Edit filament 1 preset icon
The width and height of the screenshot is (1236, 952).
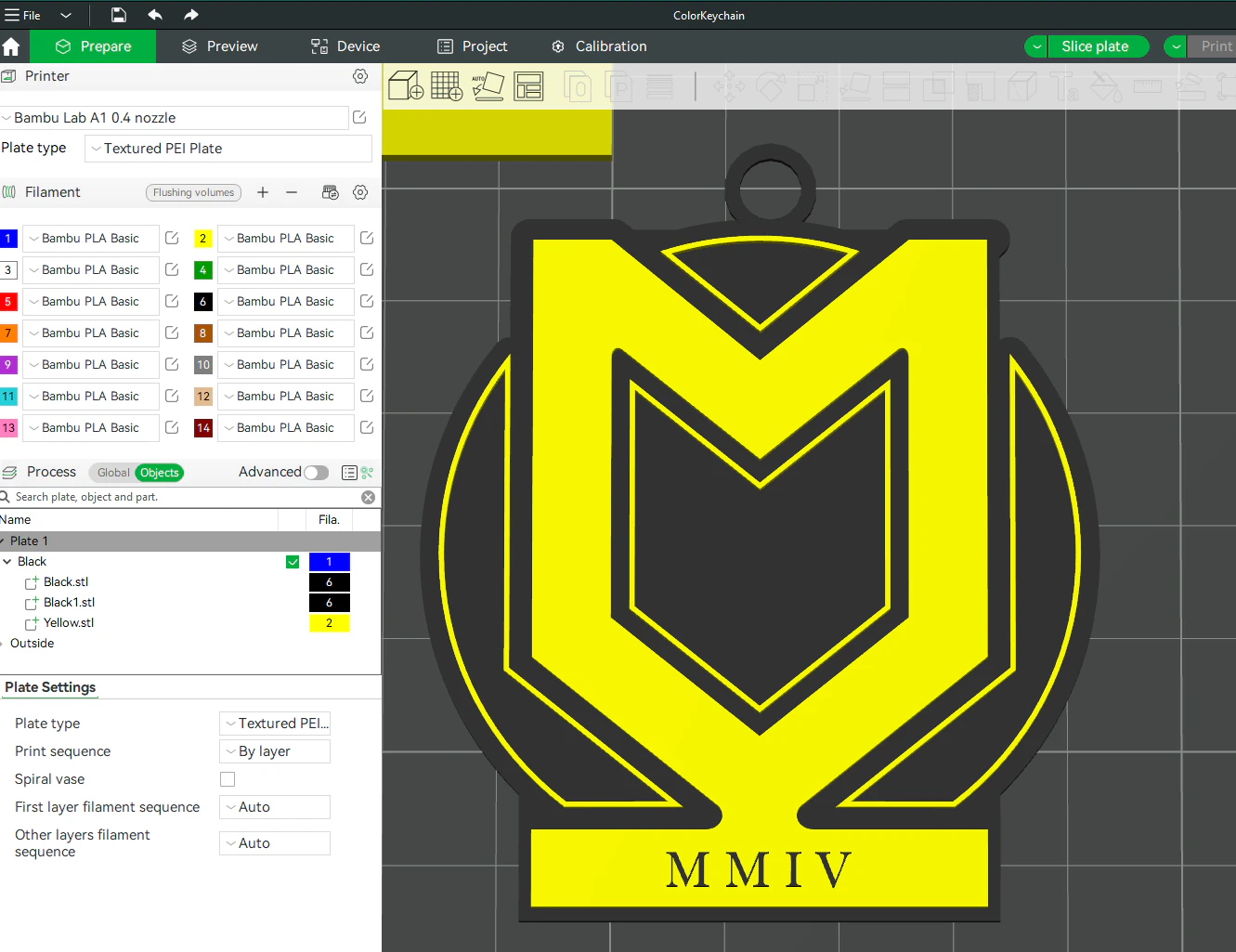pyautogui.click(x=172, y=239)
